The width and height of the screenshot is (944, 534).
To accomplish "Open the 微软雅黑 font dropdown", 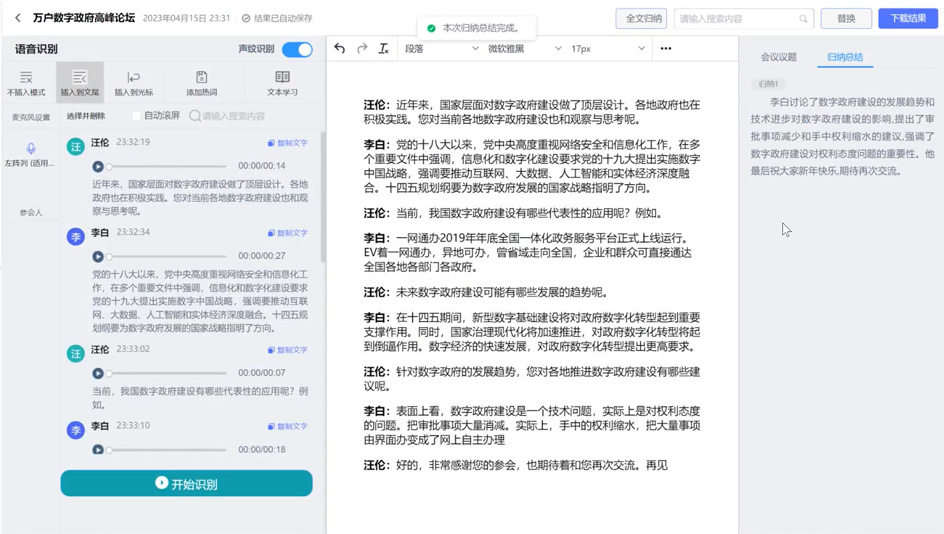I will (x=524, y=48).
